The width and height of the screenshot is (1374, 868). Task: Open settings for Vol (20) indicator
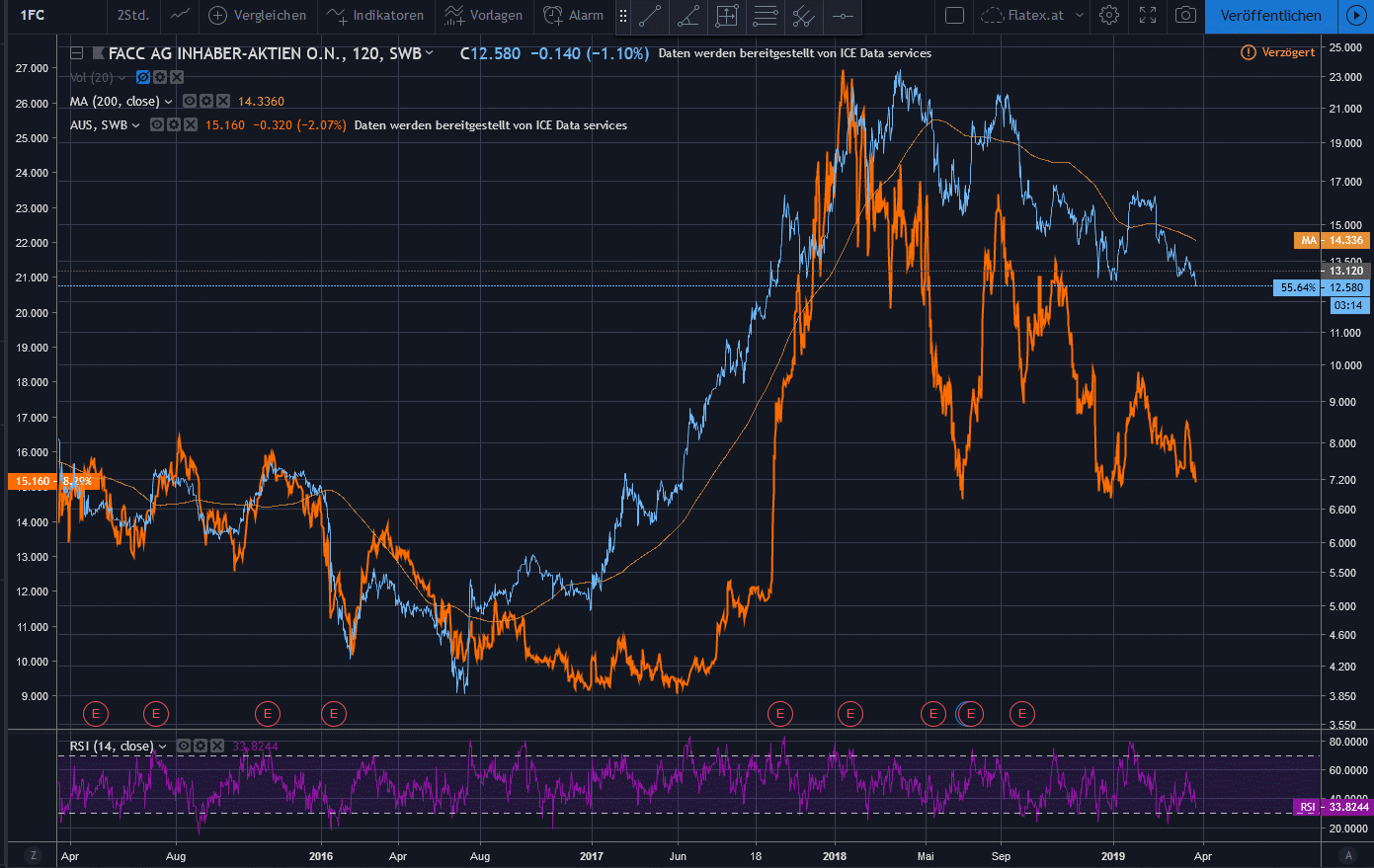pos(160,77)
